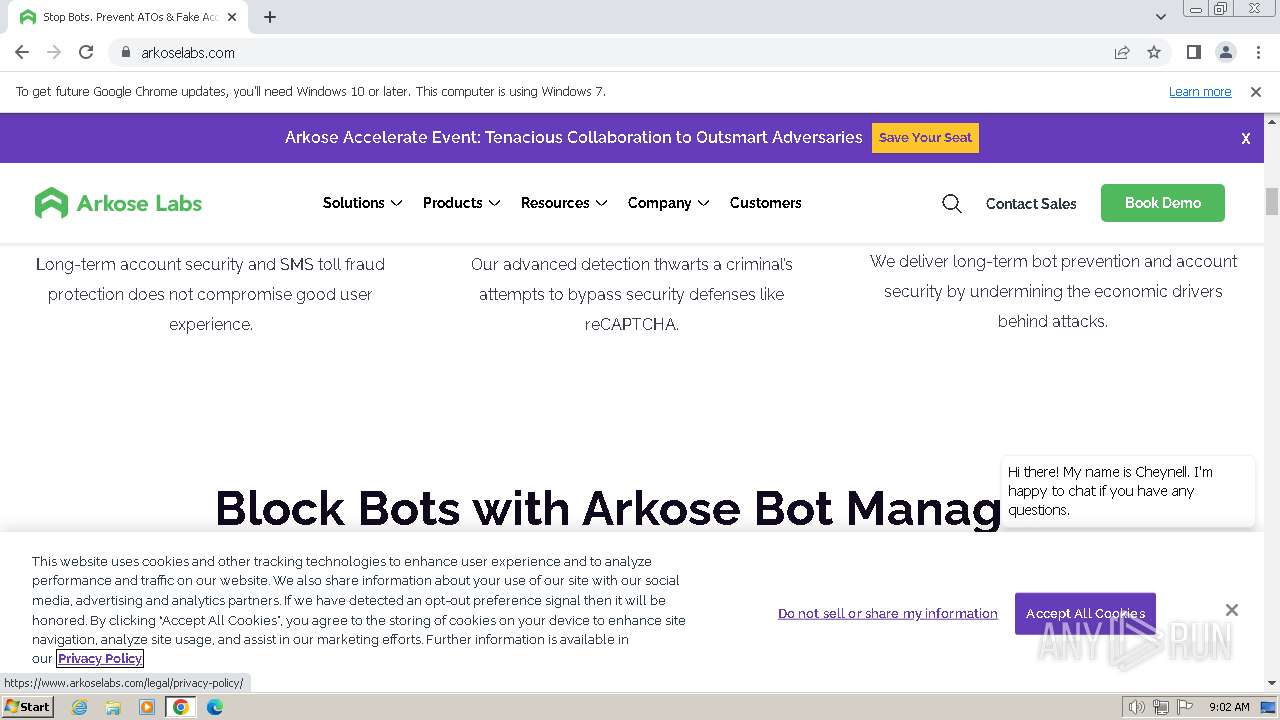Go back with the browser arrow
This screenshot has width=1280, height=720.
[22, 53]
